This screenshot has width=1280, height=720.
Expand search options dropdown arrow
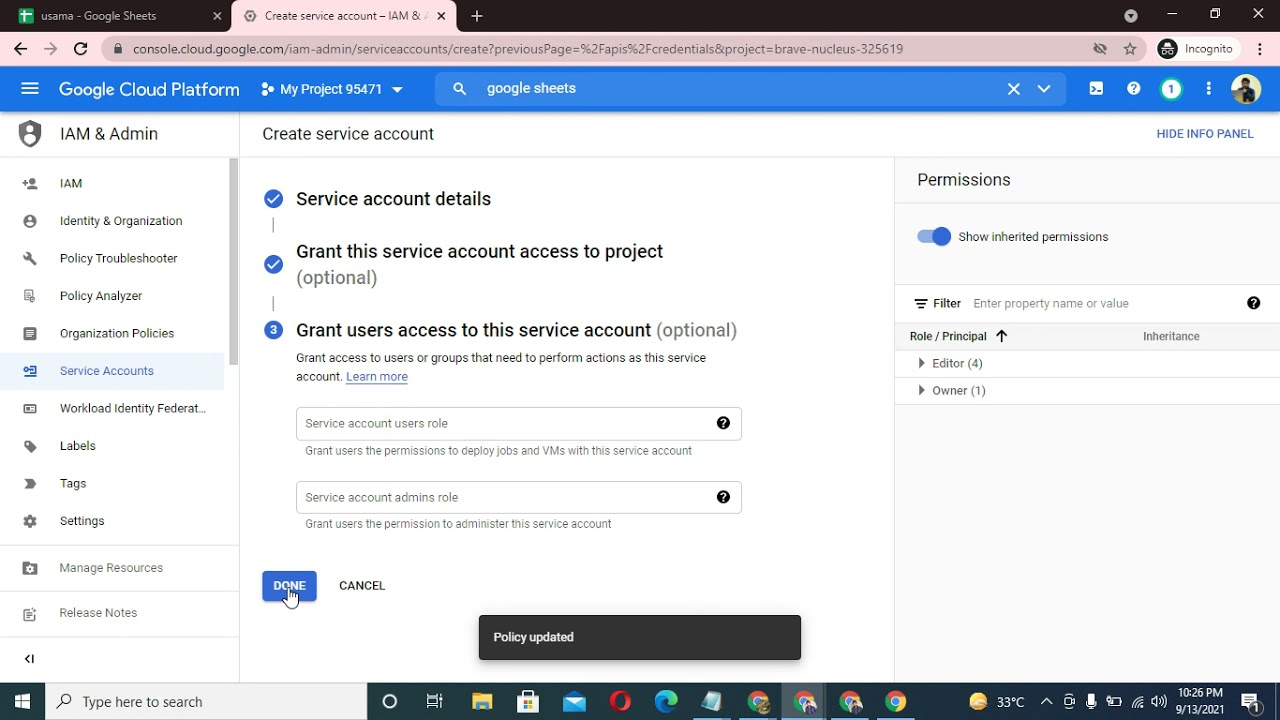(x=1044, y=89)
